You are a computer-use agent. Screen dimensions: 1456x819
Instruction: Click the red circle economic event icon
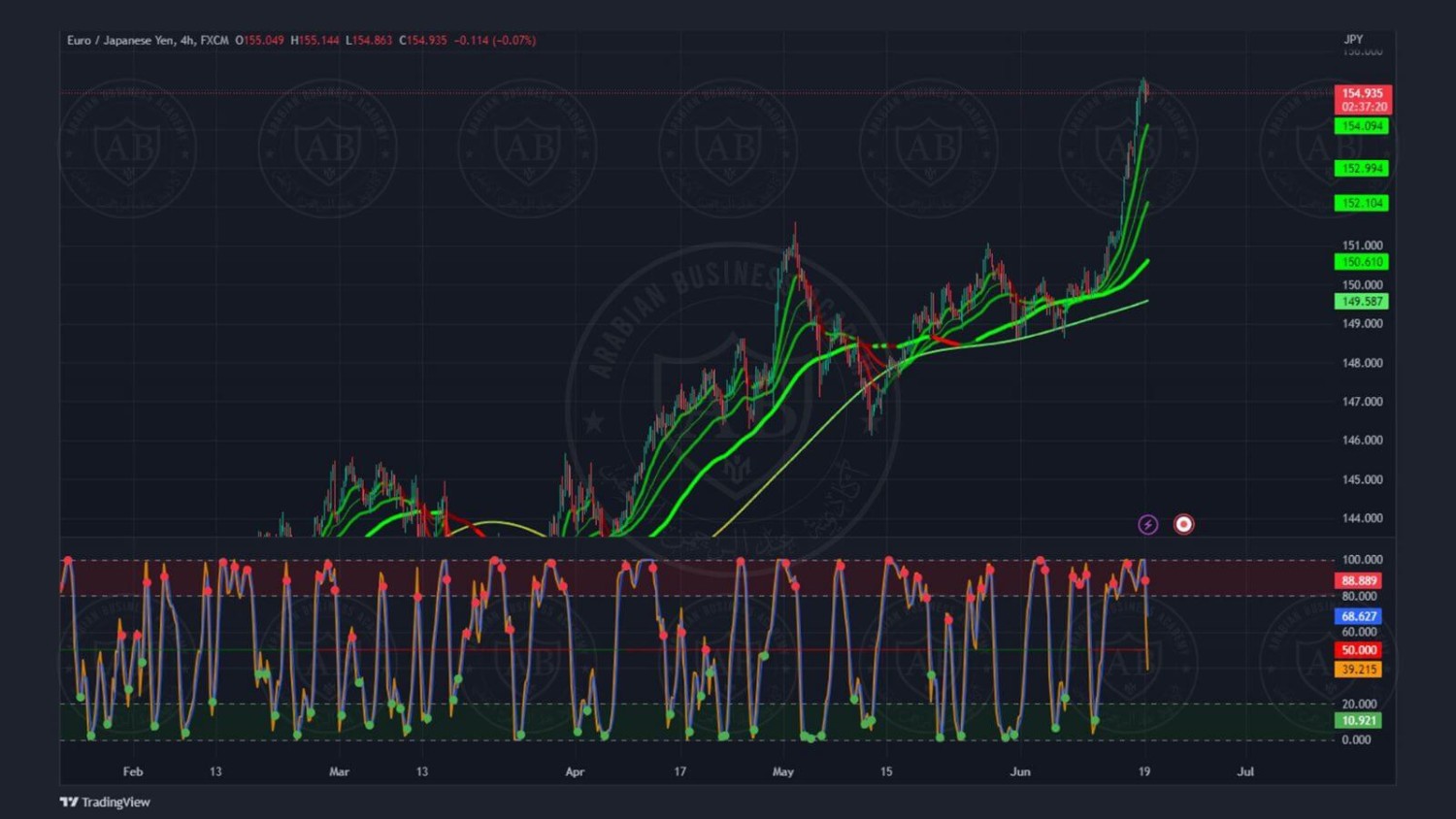[1183, 525]
